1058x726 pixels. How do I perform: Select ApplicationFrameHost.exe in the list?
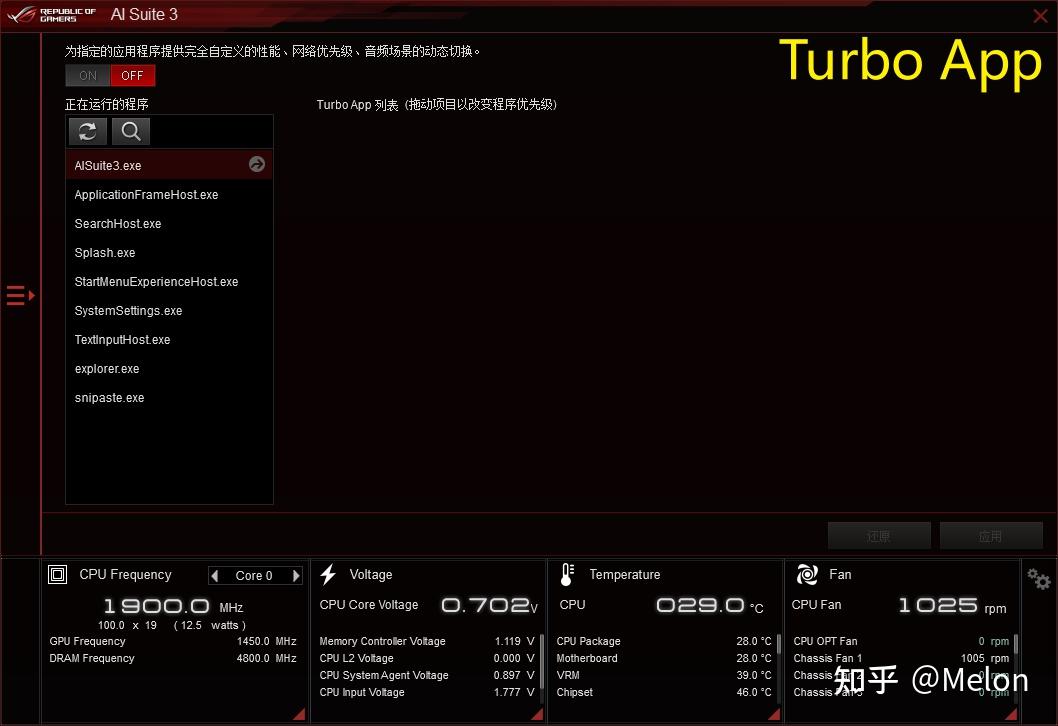pyautogui.click(x=169, y=194)
